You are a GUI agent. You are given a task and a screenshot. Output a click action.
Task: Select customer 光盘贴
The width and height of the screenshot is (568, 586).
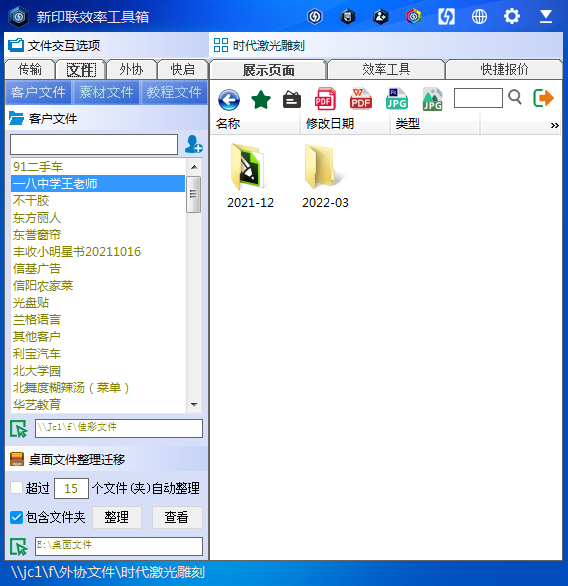[x=98, y=303]
